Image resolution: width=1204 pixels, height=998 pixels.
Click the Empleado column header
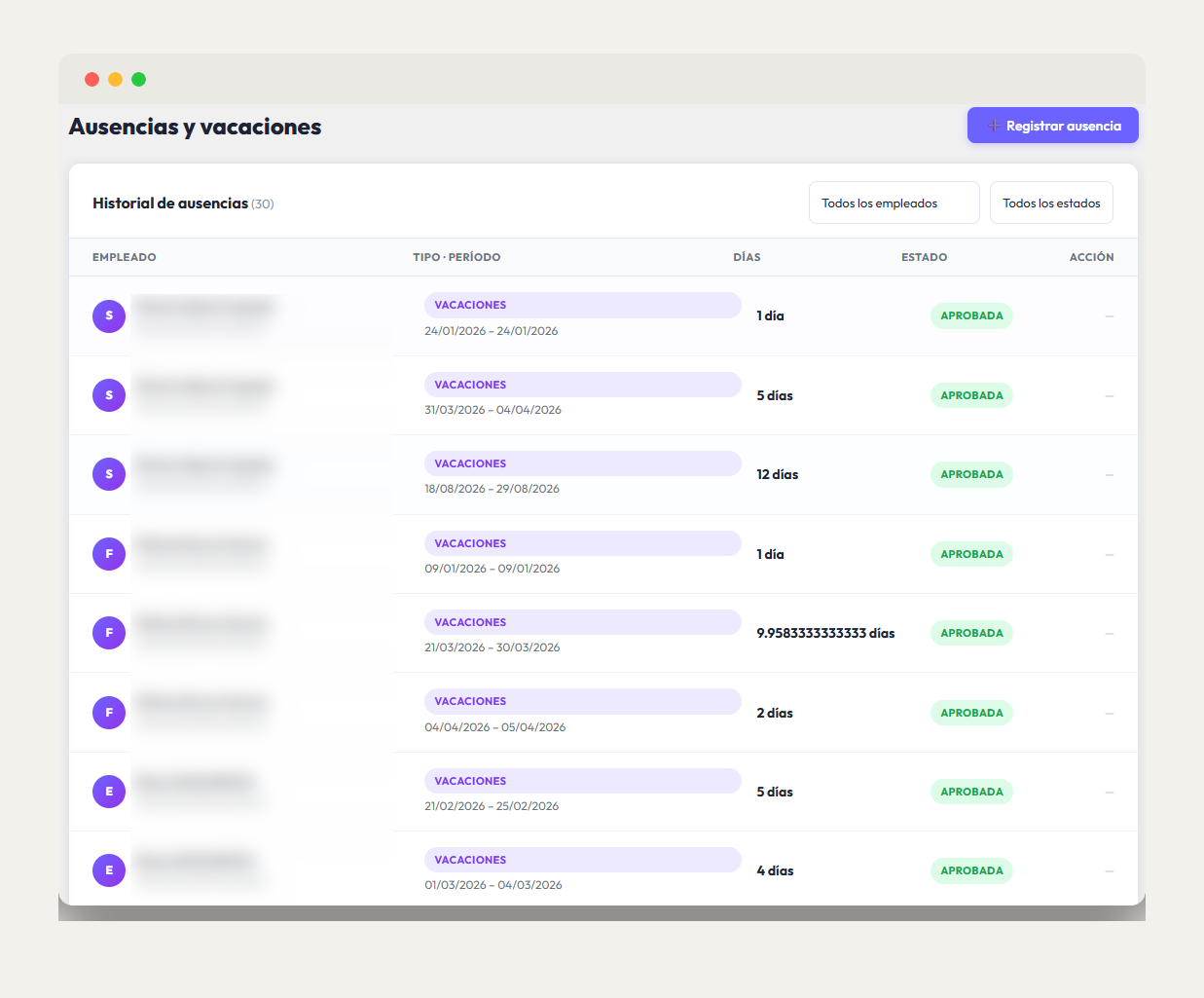coord(125,257)
